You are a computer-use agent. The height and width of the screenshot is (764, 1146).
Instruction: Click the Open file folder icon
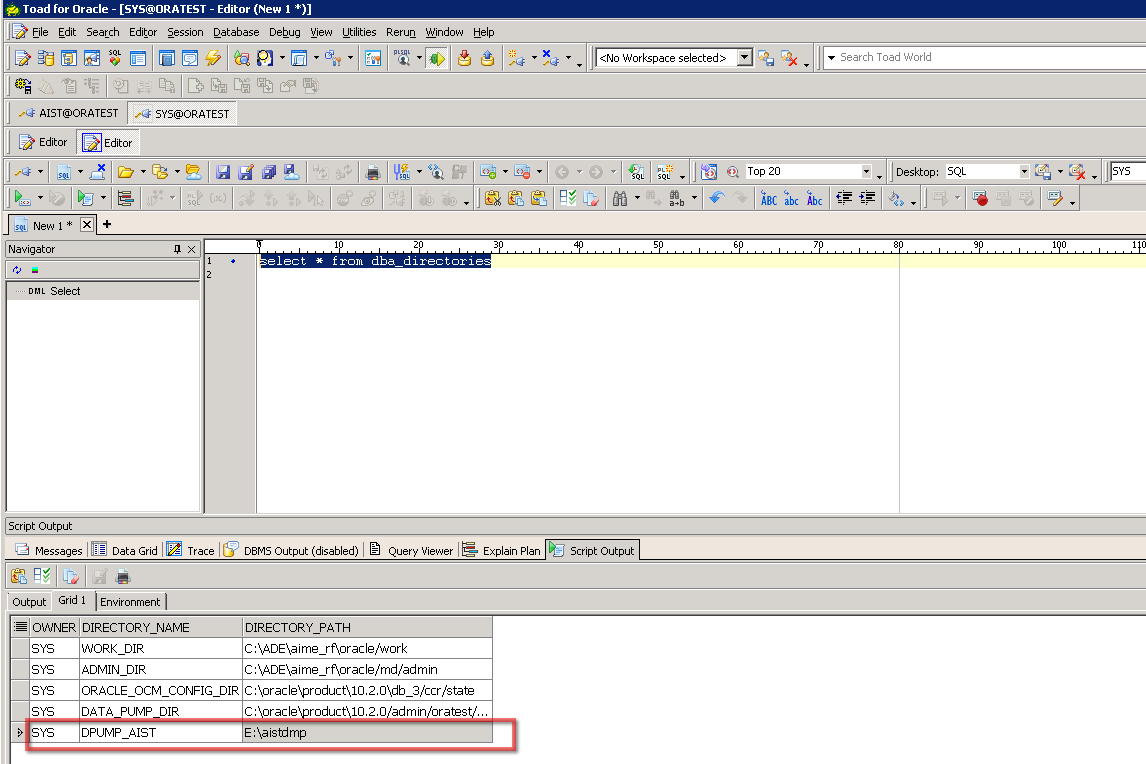(x=126, y=172)
